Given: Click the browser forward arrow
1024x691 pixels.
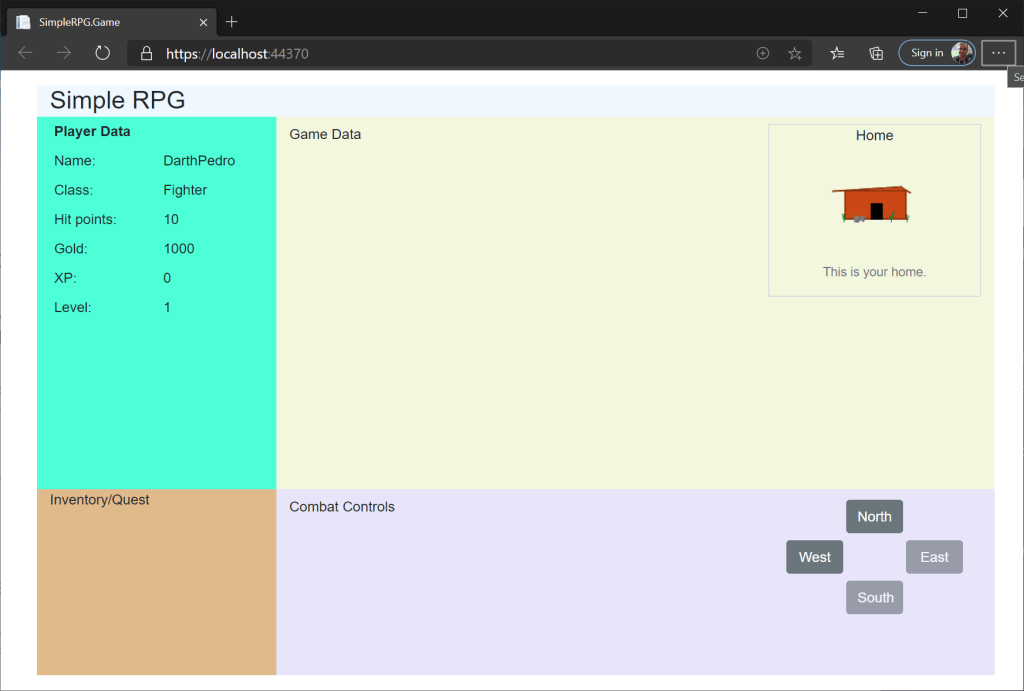Looking at the screenshot, I should (x=64, y=53).
